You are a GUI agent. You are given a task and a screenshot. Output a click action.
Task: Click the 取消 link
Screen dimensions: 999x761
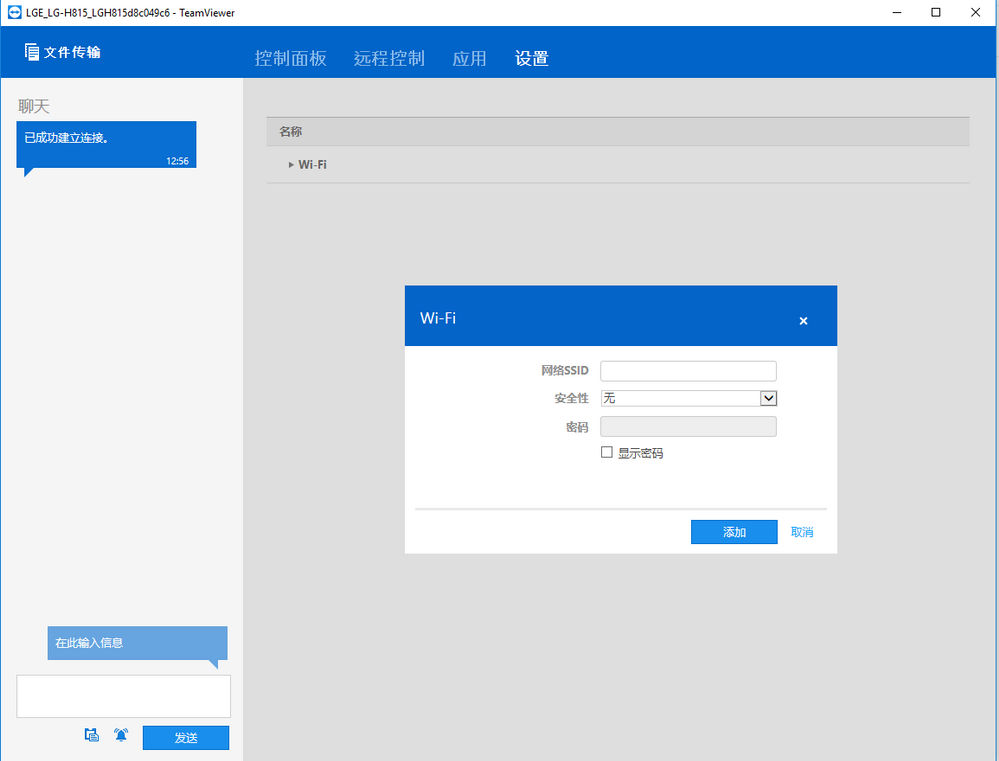[x=802, y=532]
